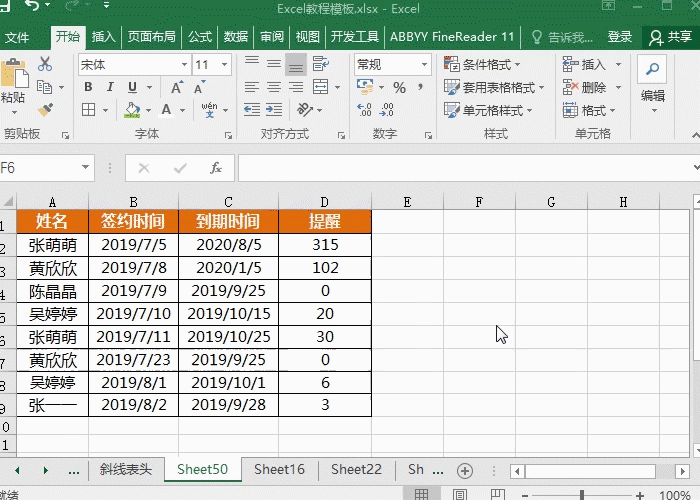Apply fill color bucket
The height and width of the screenshot is (500, 700).
pos(132,110)
